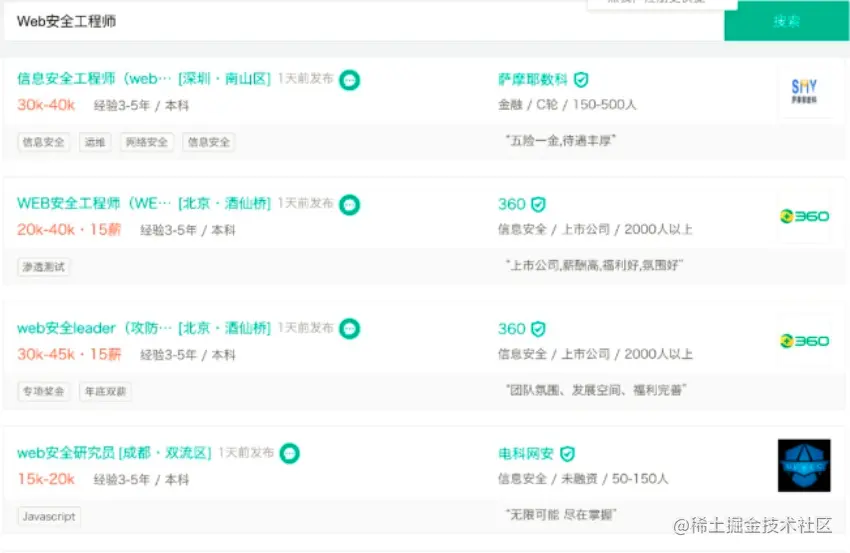Click the salary 30k-40k text
The height and width of the screenshot is (553, 850).
46,105
